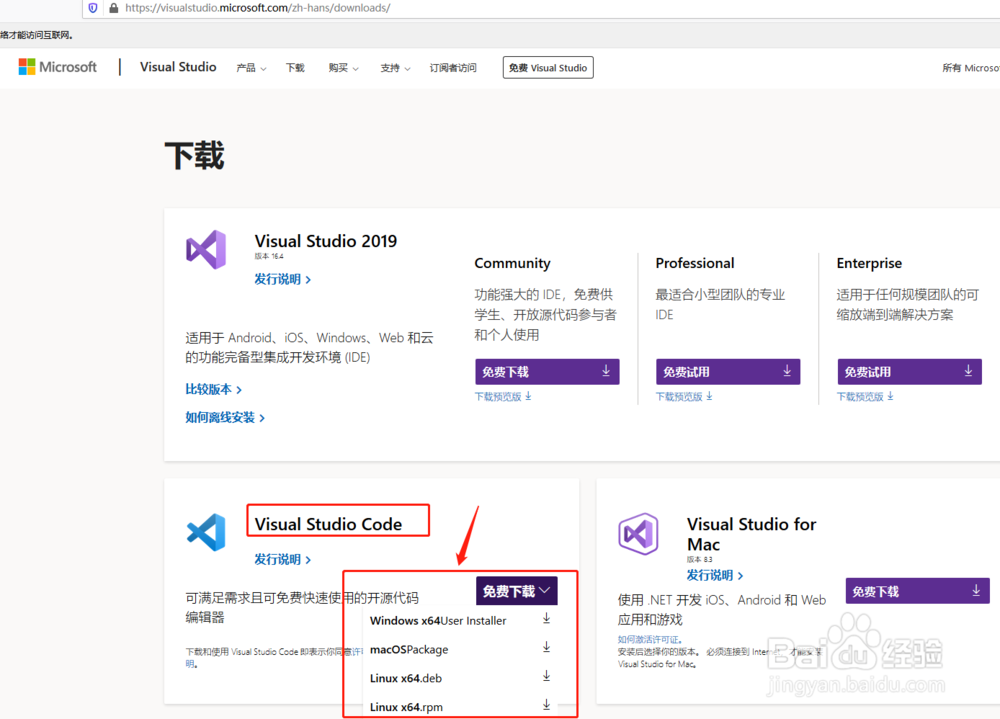Viewport: 1000px width, 719px height.
Task: Select Linux x64 .rpm option
Action: pos(460,706)
